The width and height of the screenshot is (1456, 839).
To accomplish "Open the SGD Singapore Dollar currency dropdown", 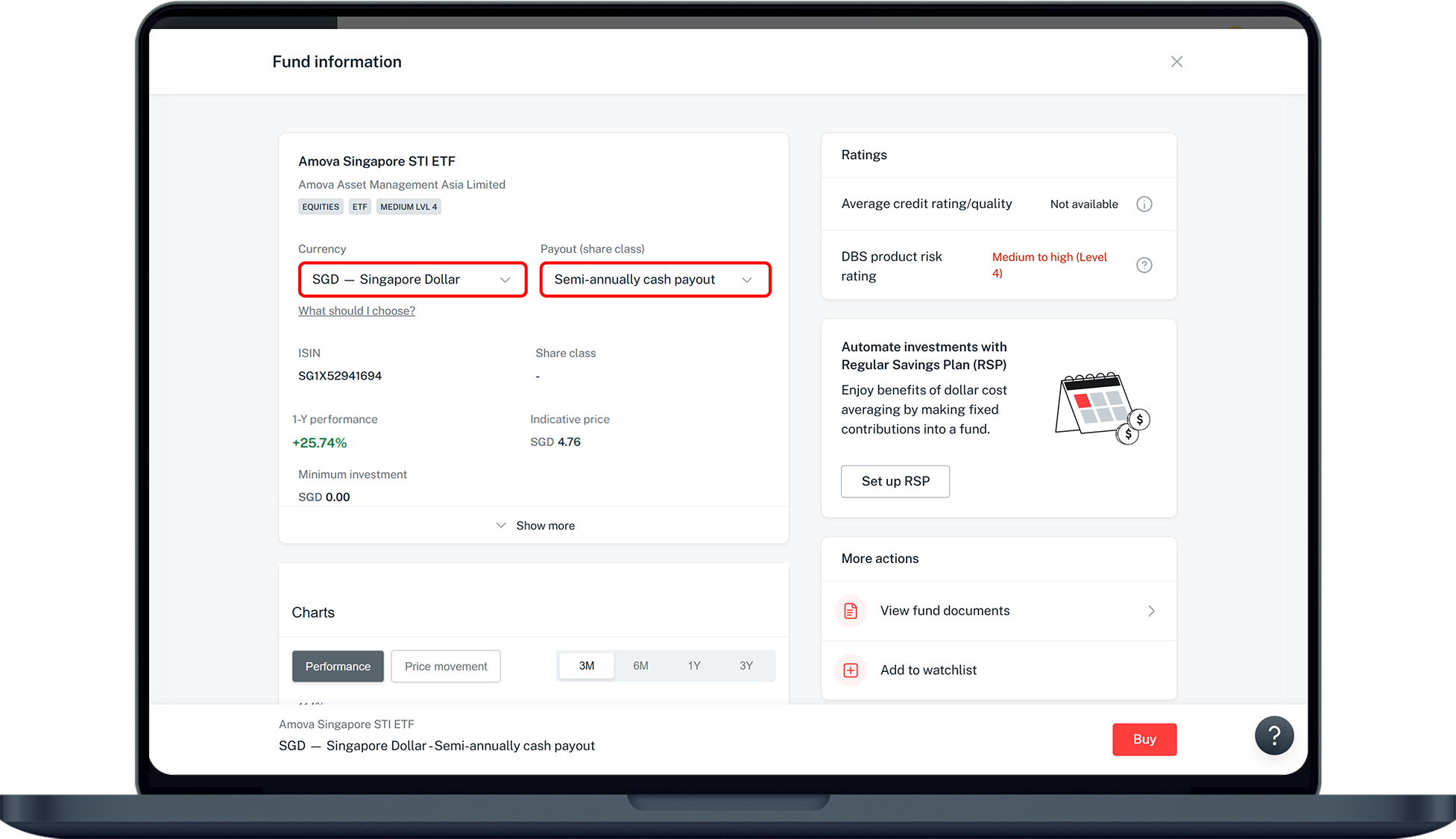I will point(412,280).
